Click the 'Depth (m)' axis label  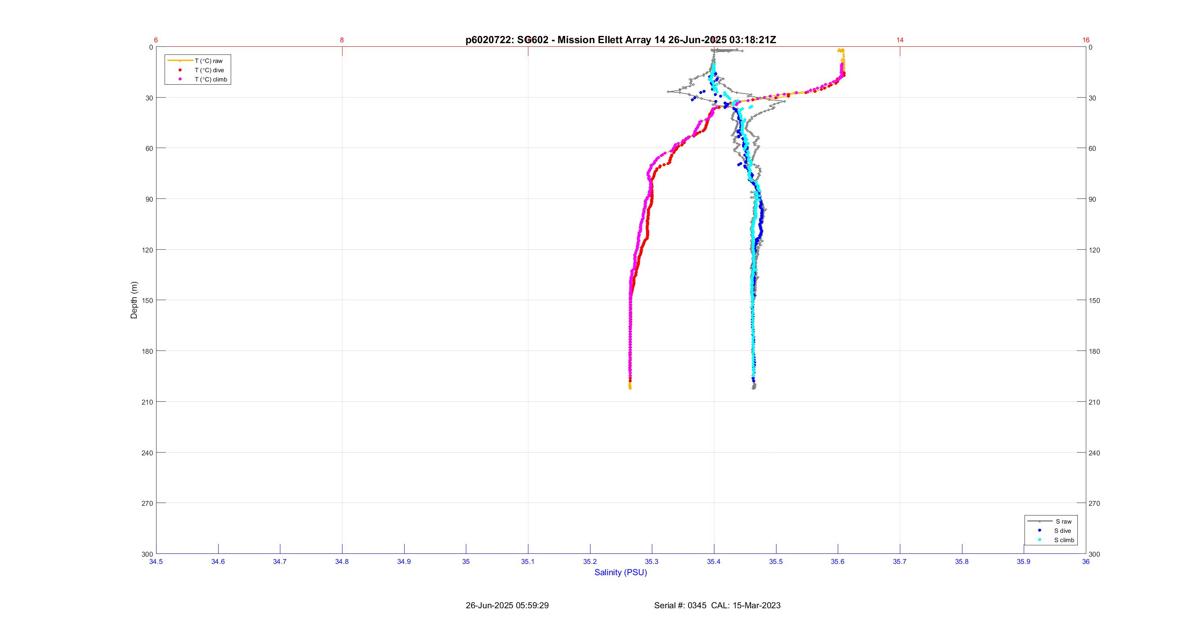coord(134,300)
